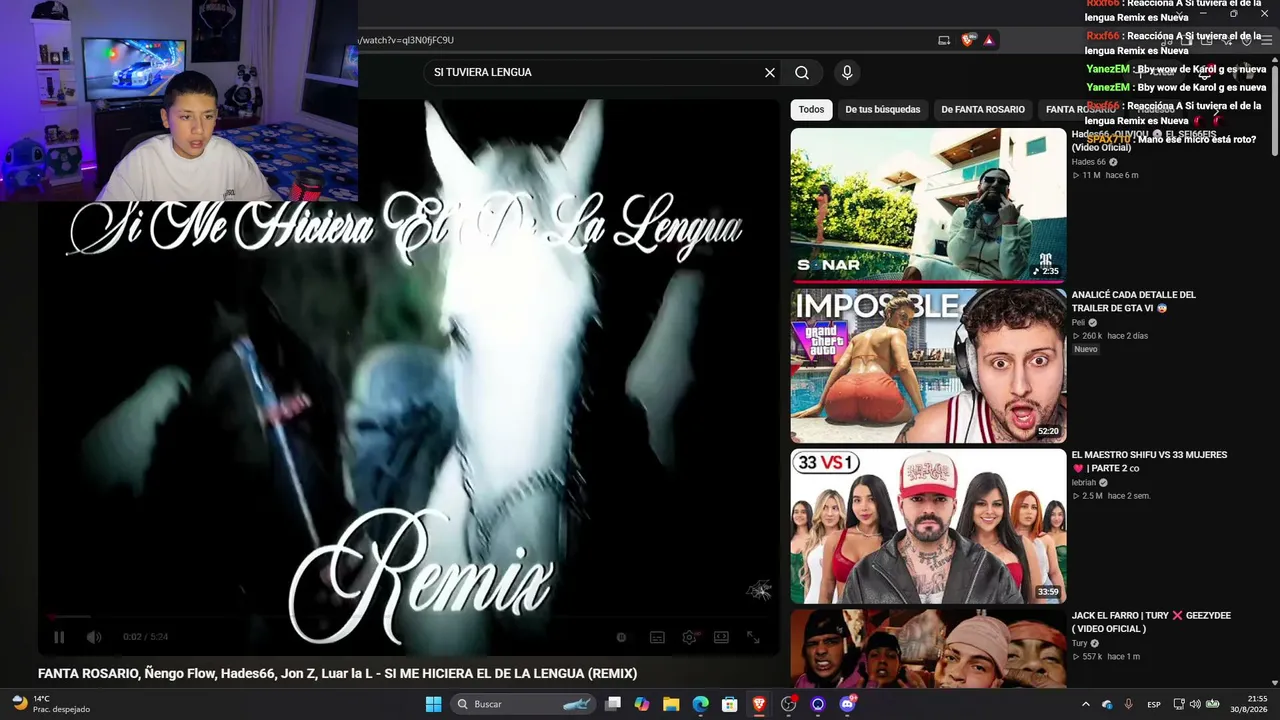The width and height of the screenshot is (1280, 720).
Task: Visit the Hades 66 channel
Action: coord(1088,162)
